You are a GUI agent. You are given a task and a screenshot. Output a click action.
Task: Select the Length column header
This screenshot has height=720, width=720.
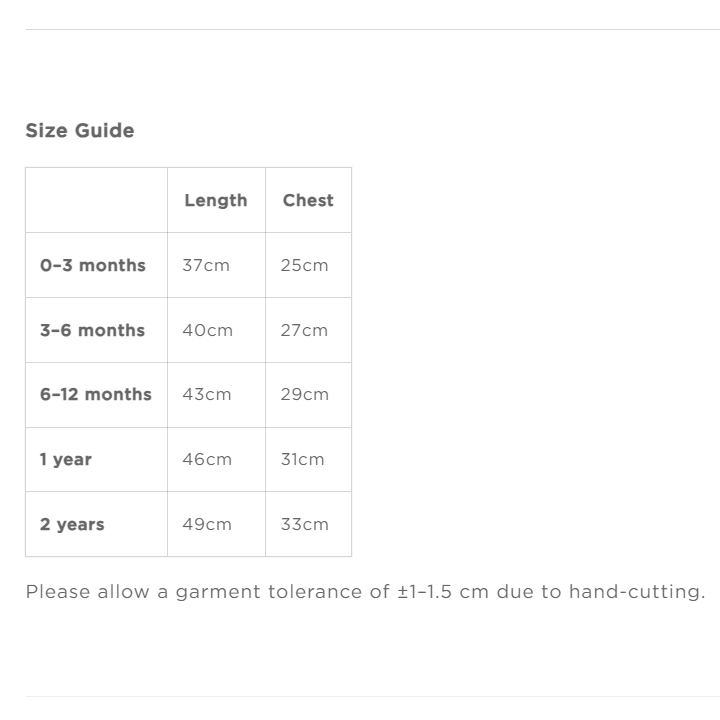[x=215, y=200]
